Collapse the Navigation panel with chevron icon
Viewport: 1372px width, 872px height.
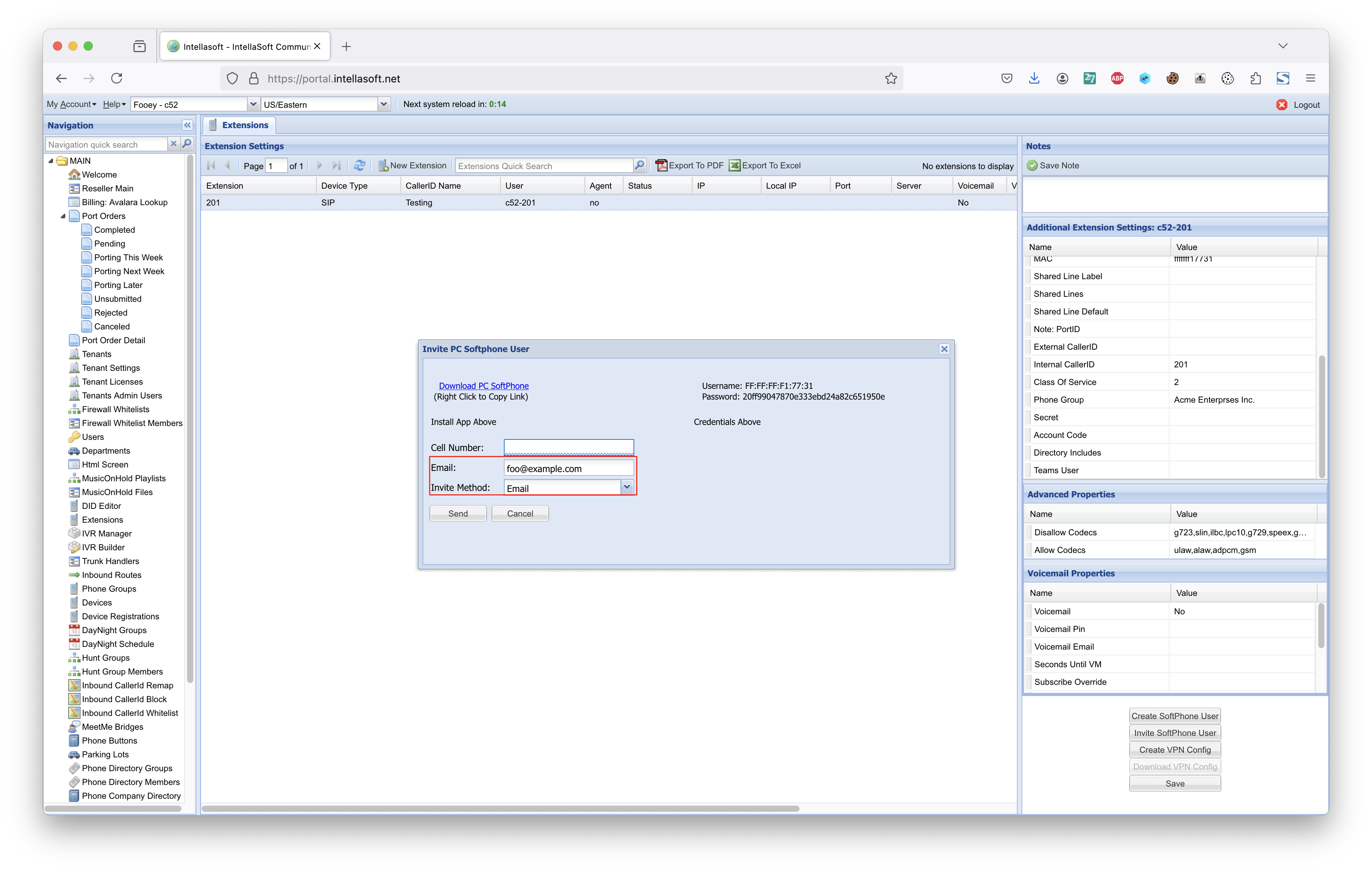coord(187,125)
